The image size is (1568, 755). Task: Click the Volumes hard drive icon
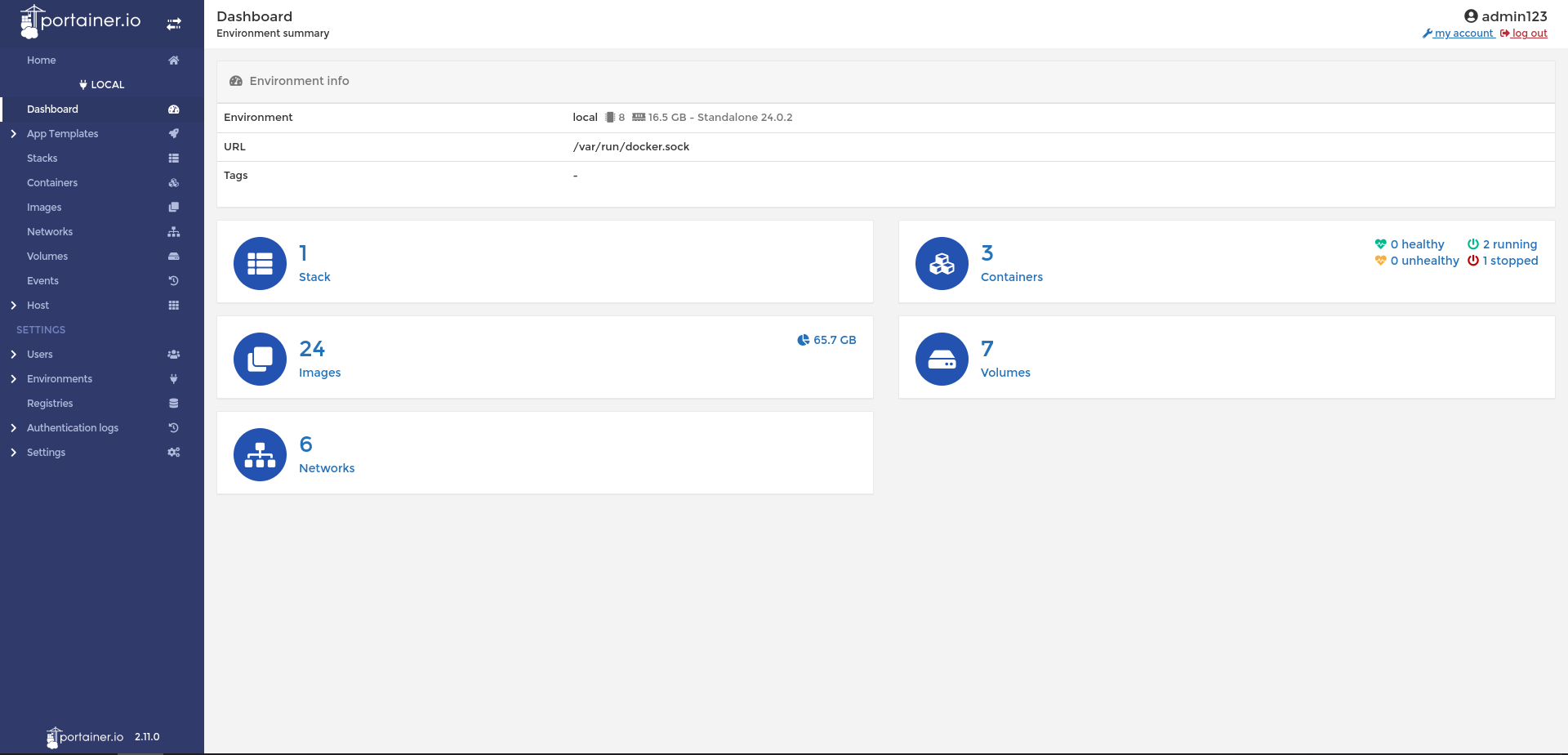tap(942, 359)
